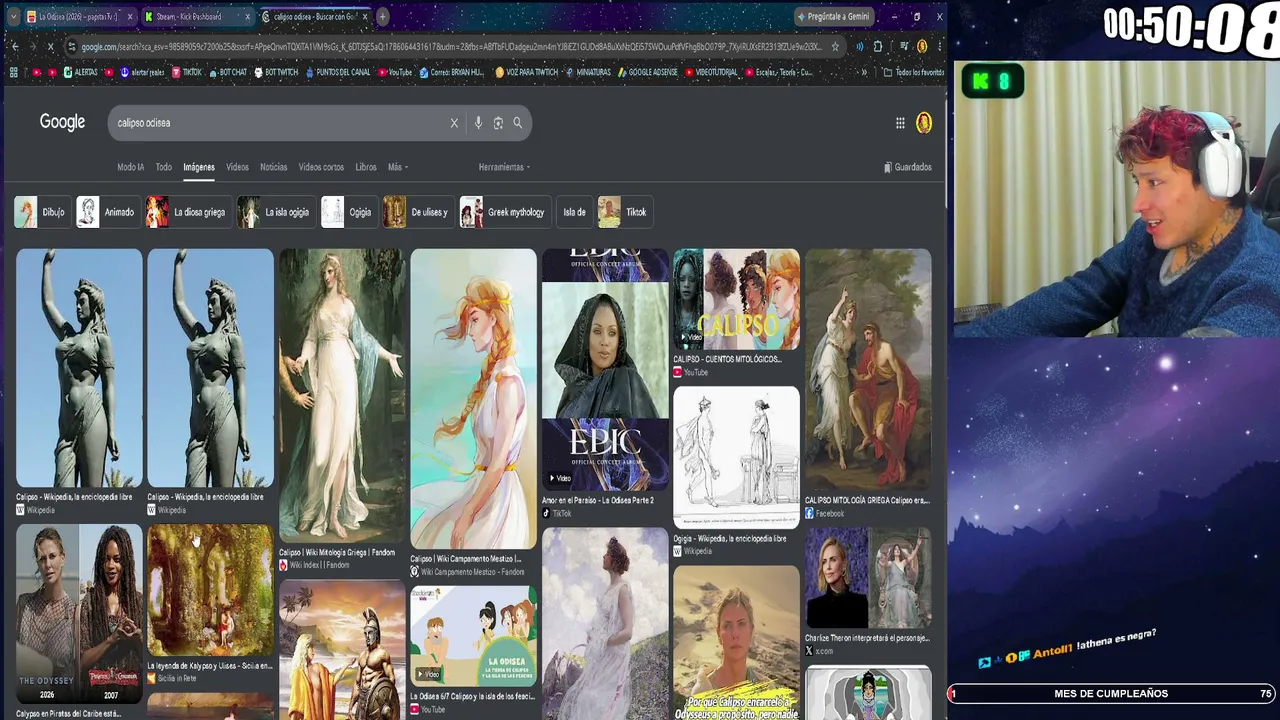Filter images by the 'Dibujo' chip
1280x720 pixels.
(x=41, y=212)
